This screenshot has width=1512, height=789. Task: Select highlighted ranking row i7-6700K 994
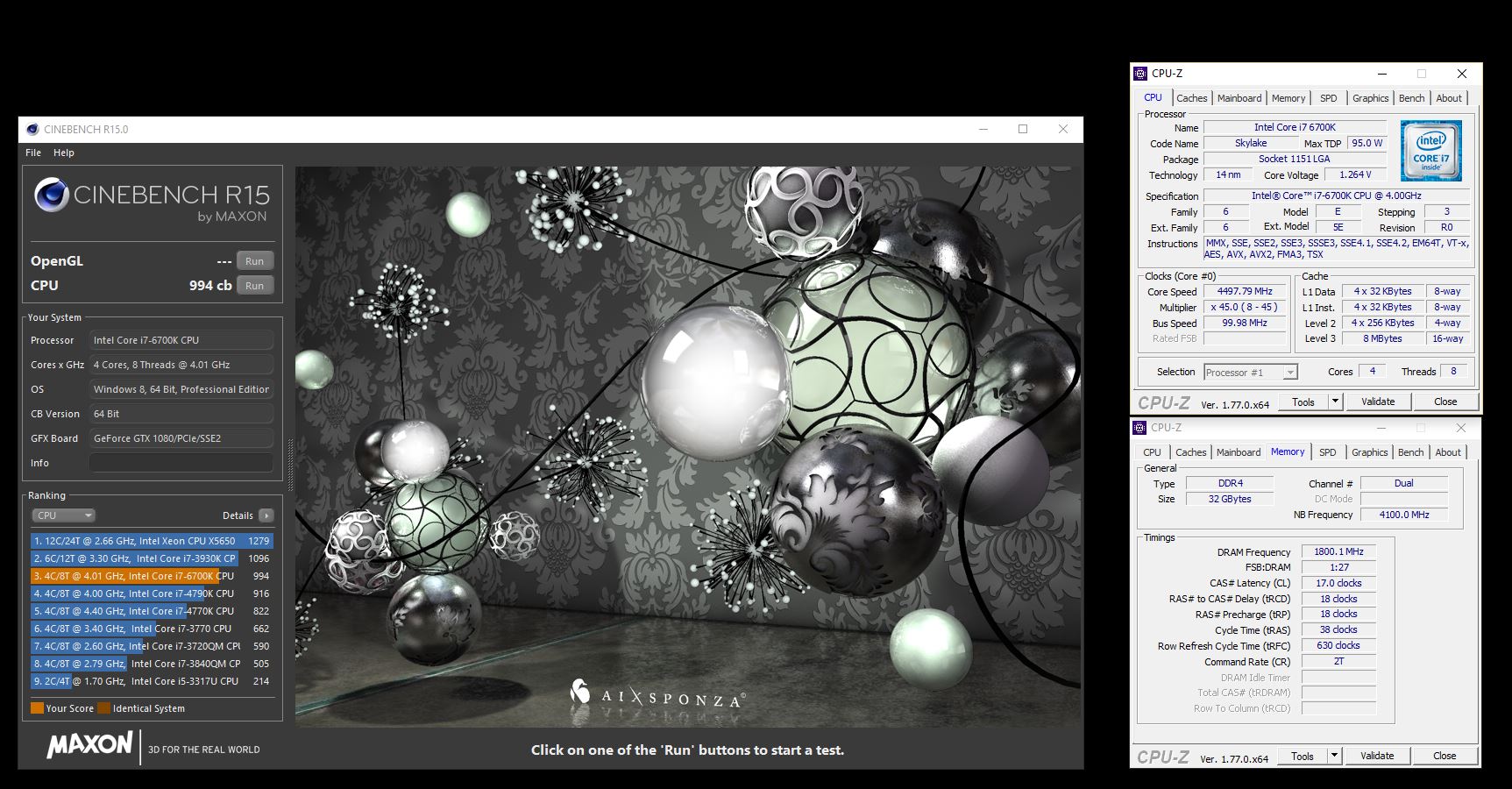152,576
